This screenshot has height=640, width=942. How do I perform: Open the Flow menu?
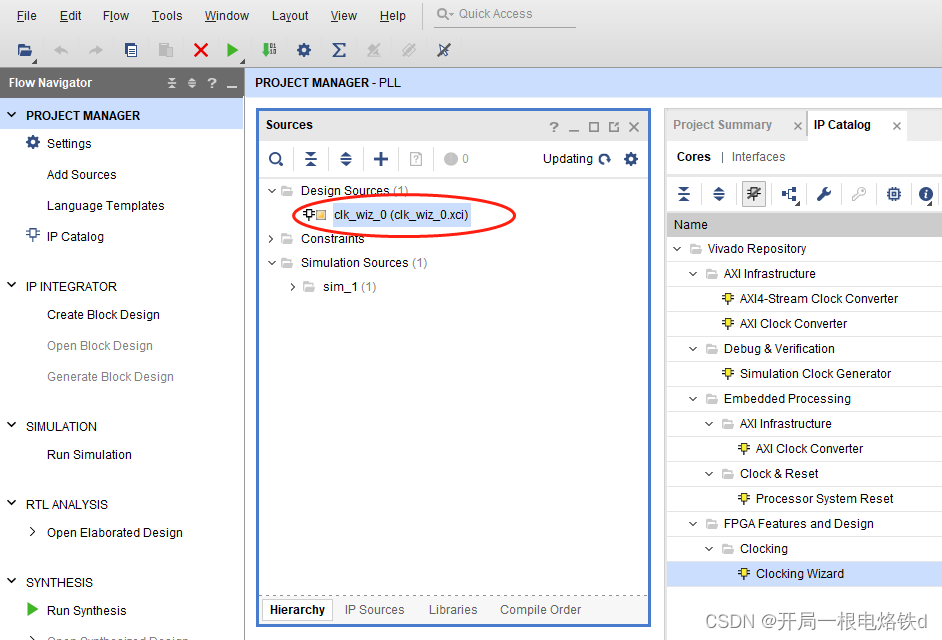click(115, 16)
